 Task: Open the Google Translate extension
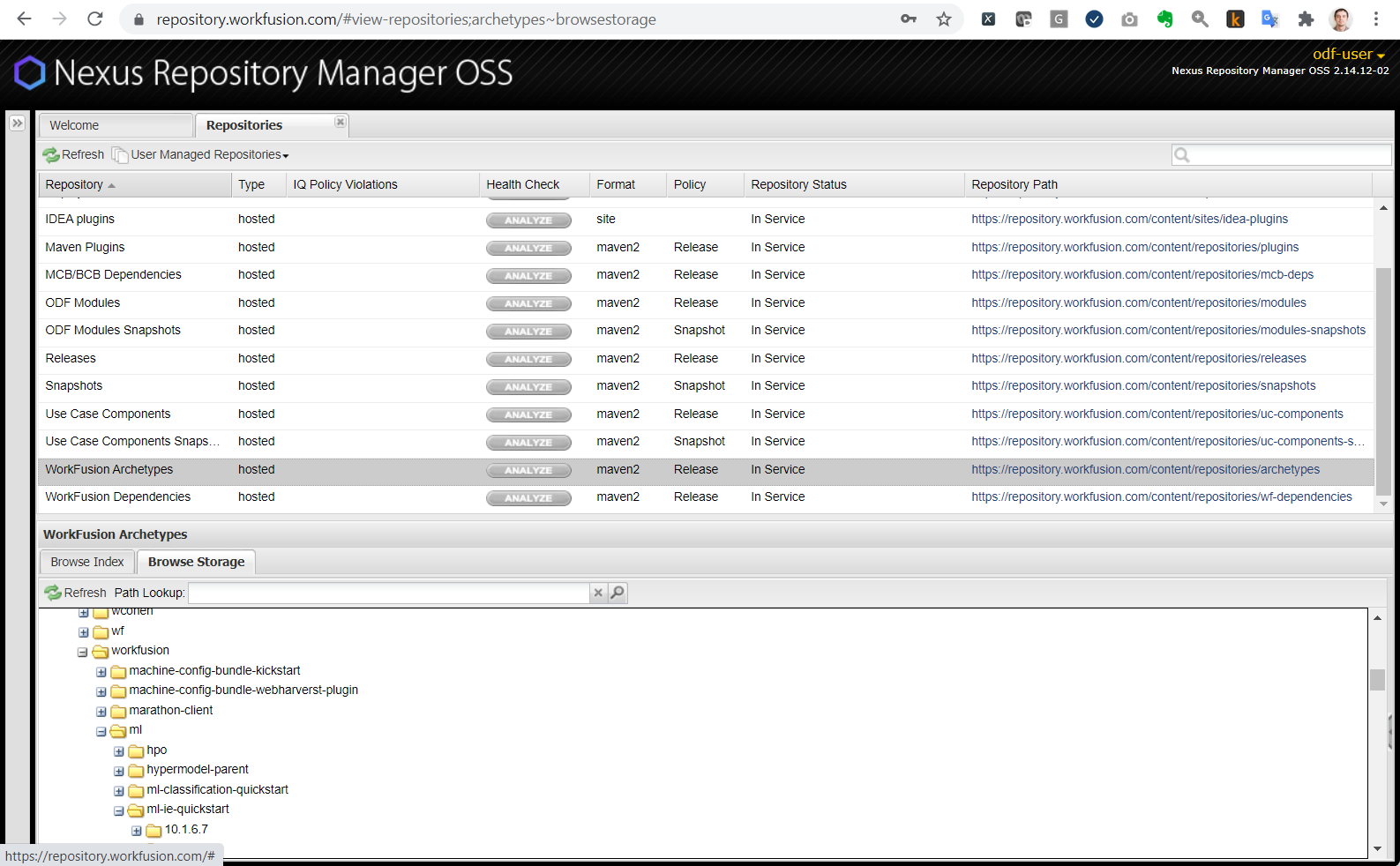[x=1270, y=19]
